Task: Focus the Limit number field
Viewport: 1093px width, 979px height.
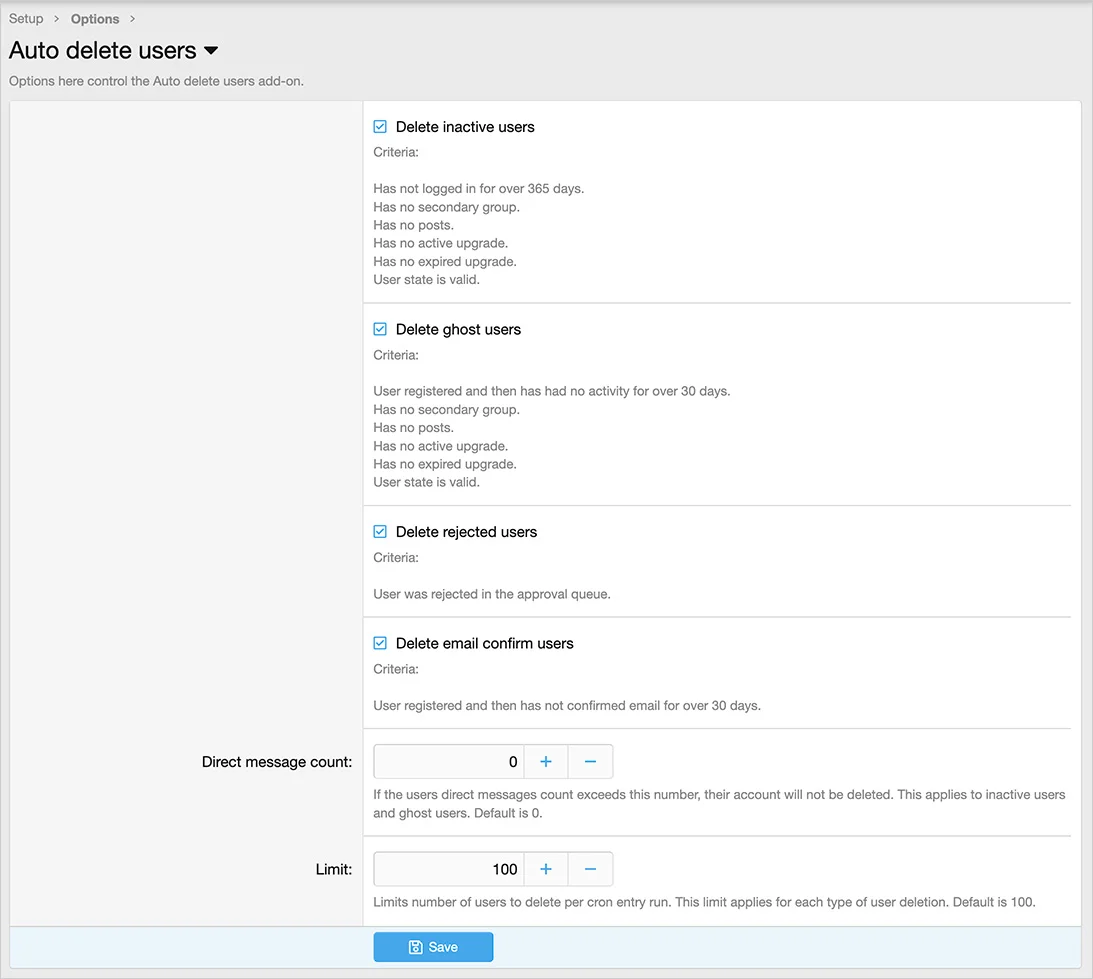Action: (x=449, y=869)
